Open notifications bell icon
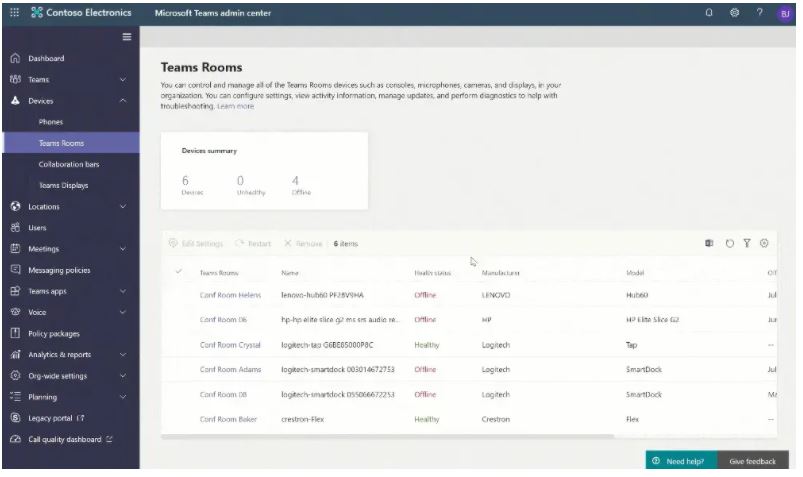 click(709, 13)
